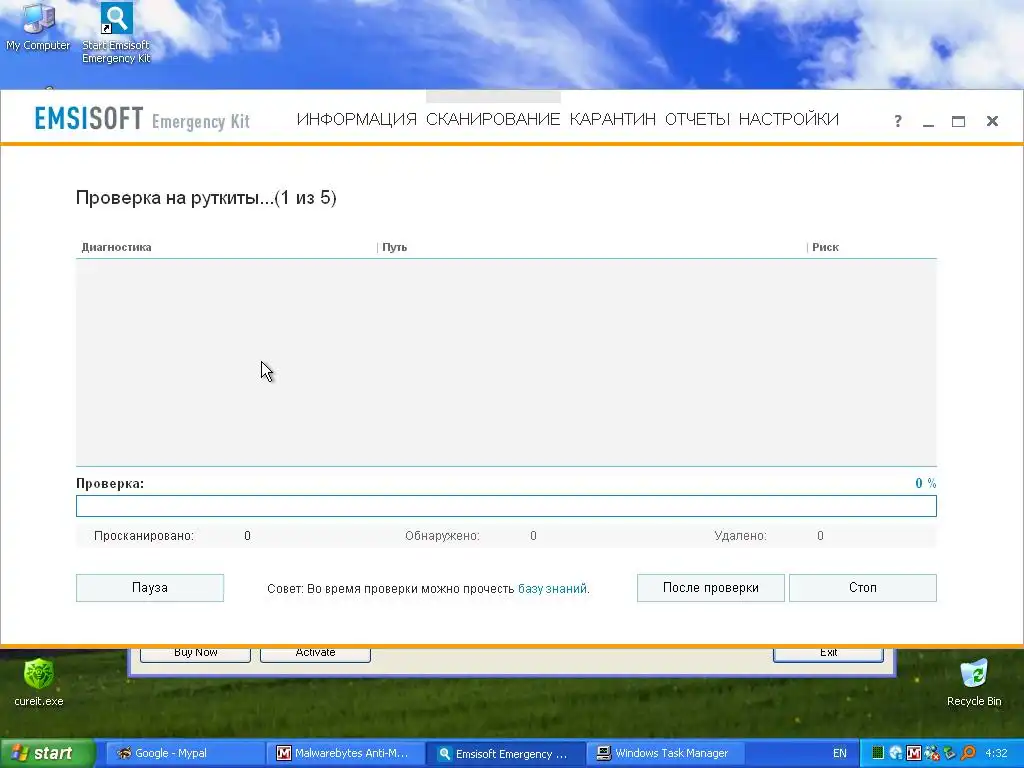Click the Удалено counter label
1024x768 pixels.
pyautogui.click(x=741, y=536)
